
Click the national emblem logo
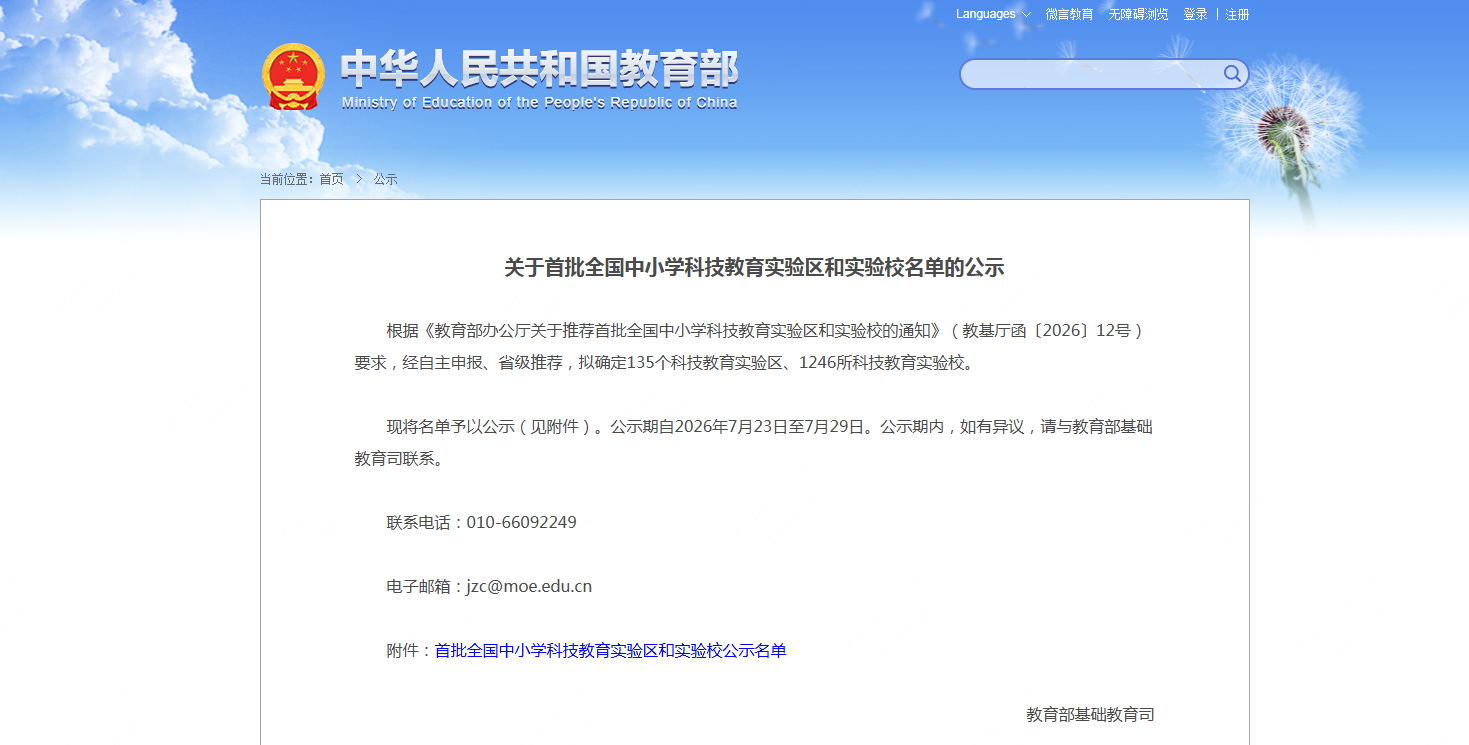click(293, 76)
